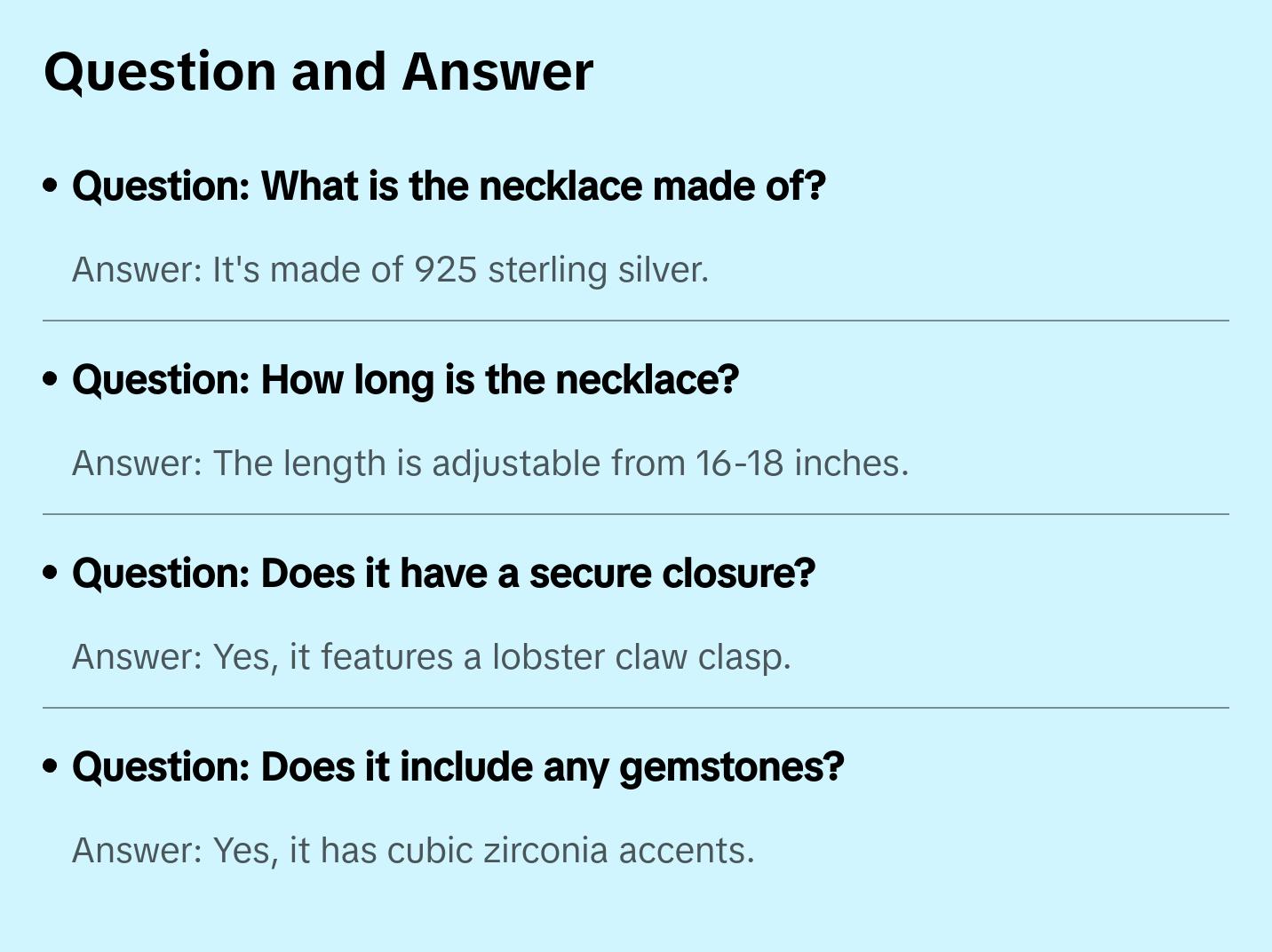The height and width of the screenshot is (952, 1272).
Task: Click the bullet beside the necklace material question
Action: [51, 186]
